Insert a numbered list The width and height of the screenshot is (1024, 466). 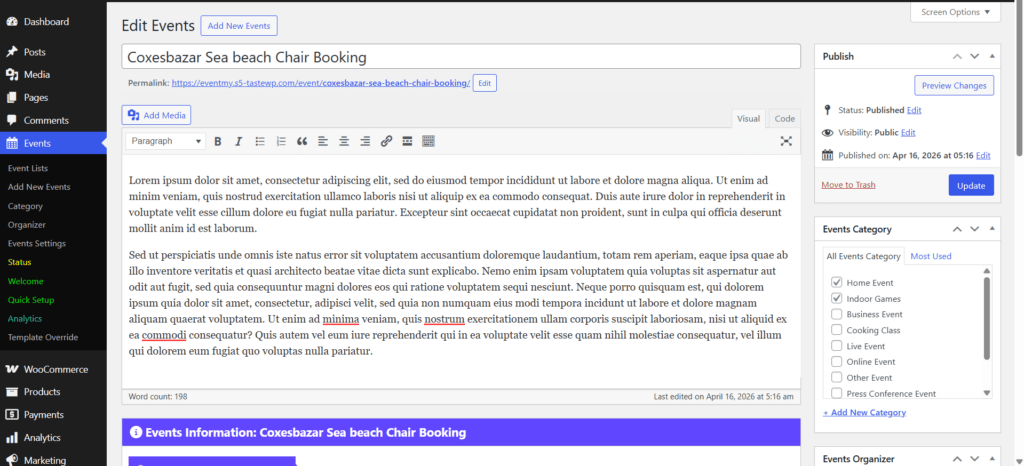[x=281, y=141]
